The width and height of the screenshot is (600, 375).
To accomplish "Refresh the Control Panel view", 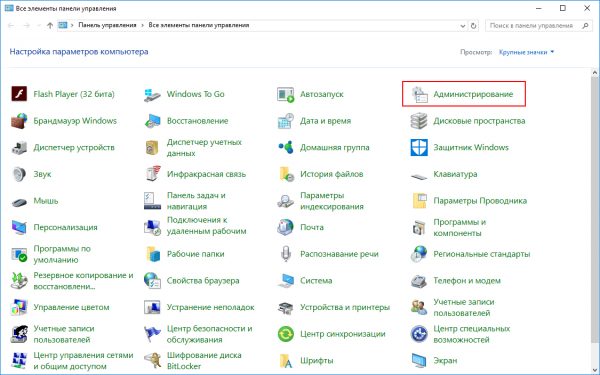I will click(473, 26).
